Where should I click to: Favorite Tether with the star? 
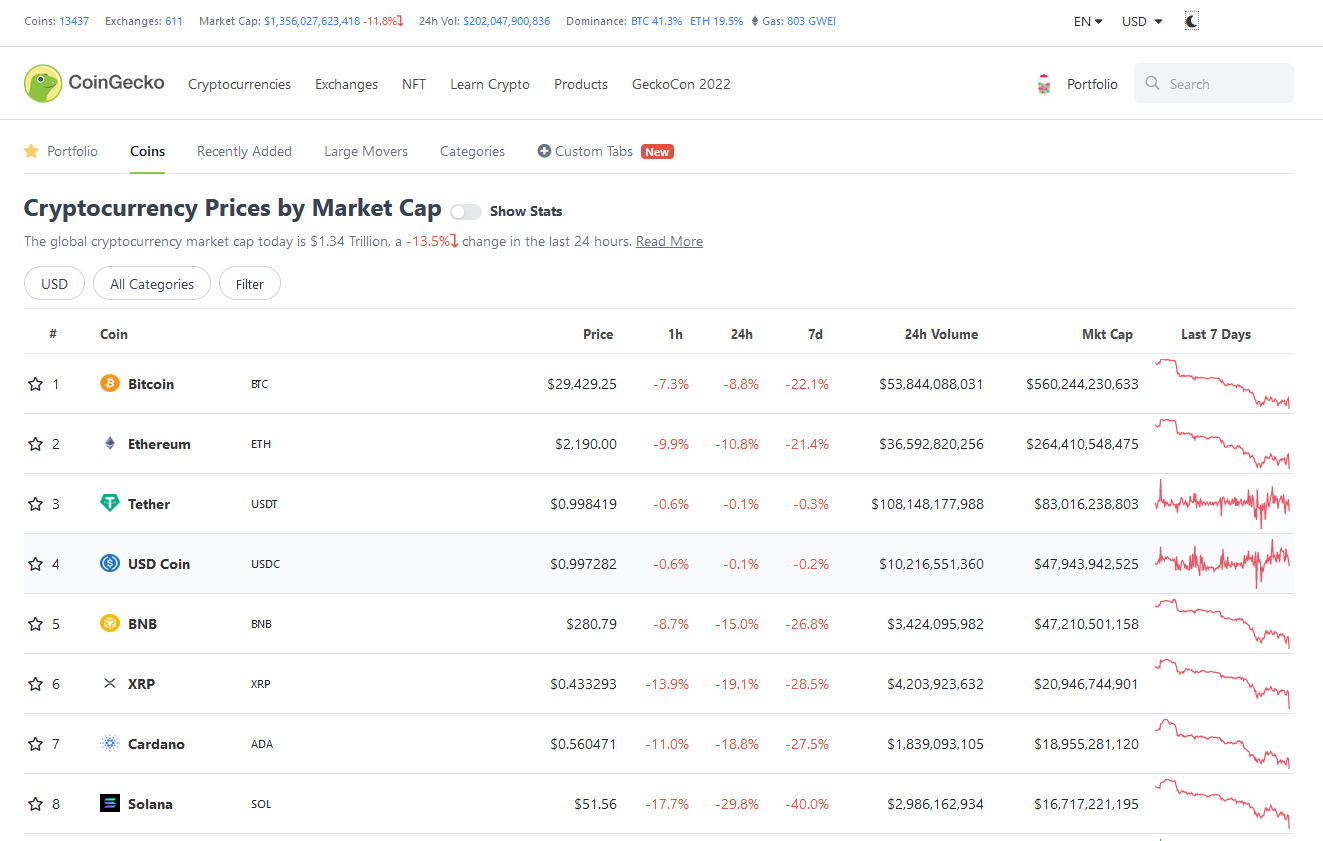36,504
